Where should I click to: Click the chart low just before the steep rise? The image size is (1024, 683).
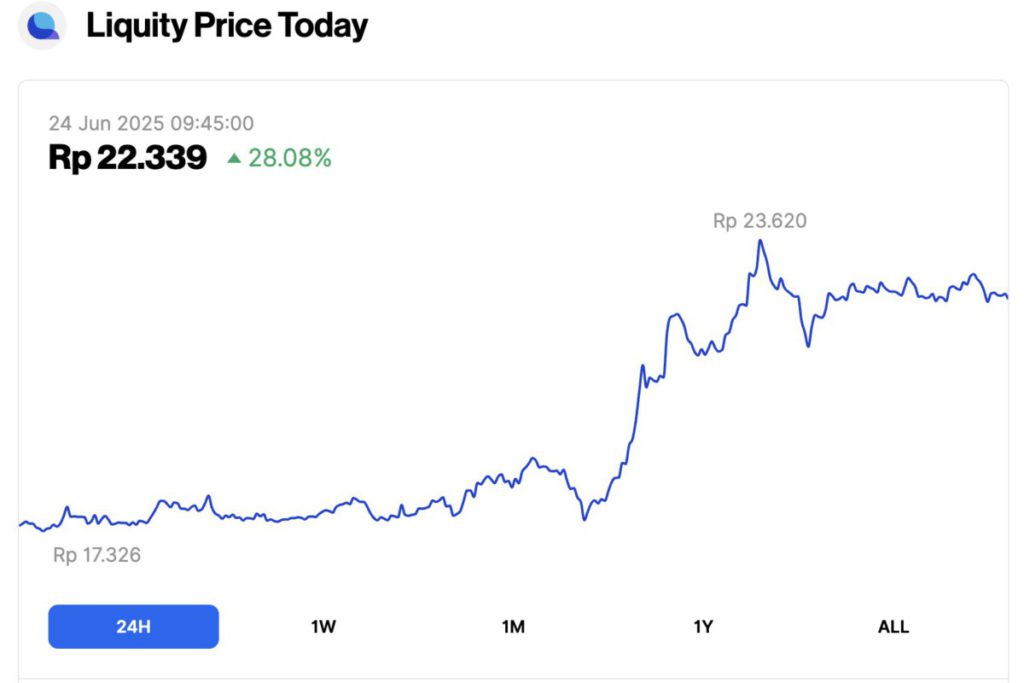584,519
